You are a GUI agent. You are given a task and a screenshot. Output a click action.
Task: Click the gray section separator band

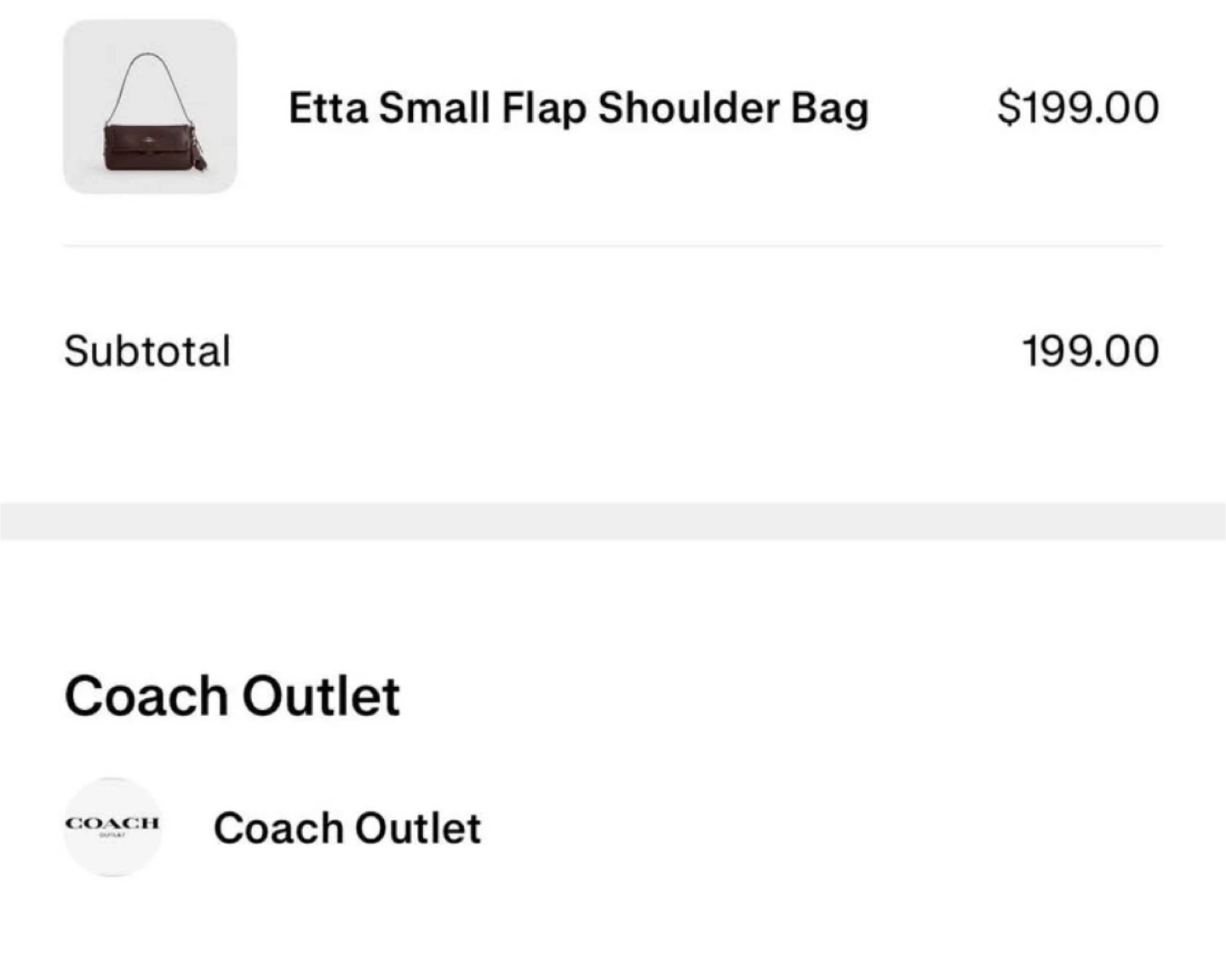pos(613,521)
